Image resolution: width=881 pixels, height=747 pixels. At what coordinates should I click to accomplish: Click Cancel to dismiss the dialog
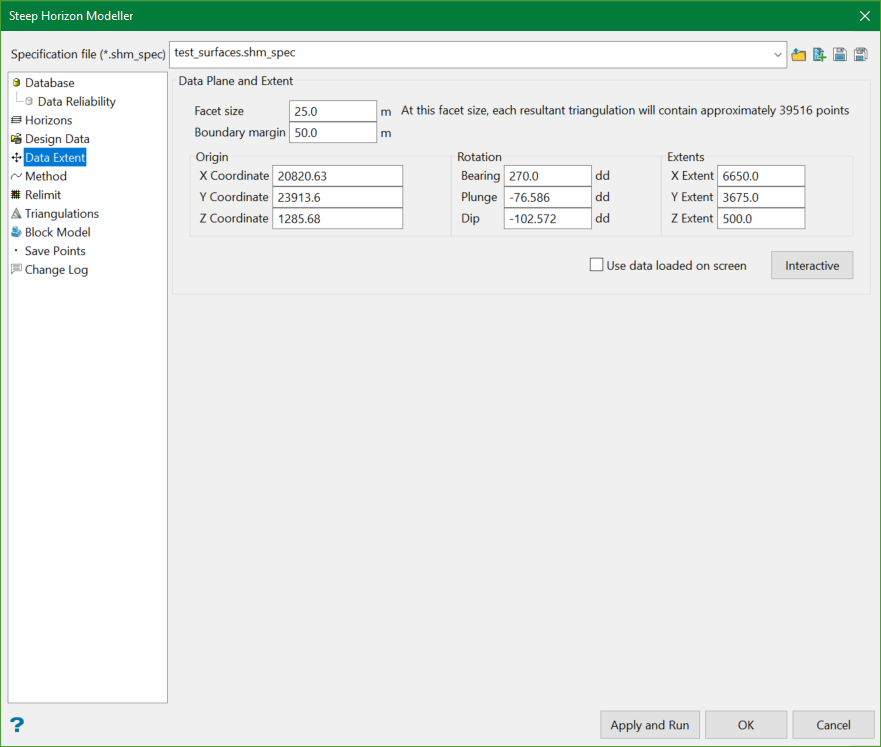[833, 725]
